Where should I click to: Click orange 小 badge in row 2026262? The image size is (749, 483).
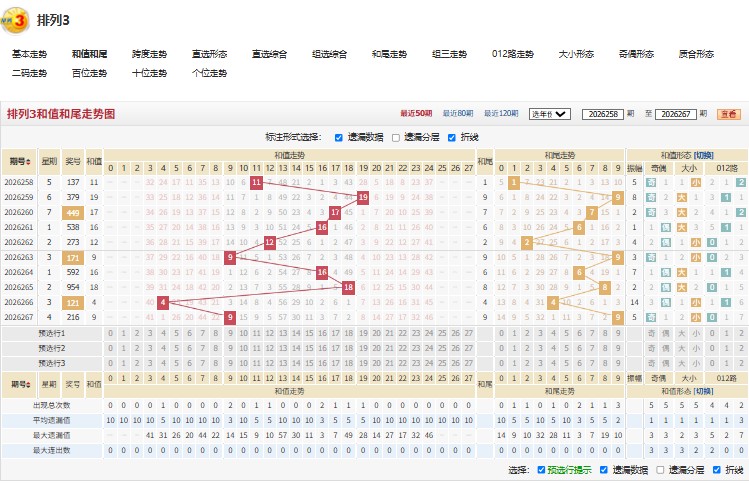(696, 242)
